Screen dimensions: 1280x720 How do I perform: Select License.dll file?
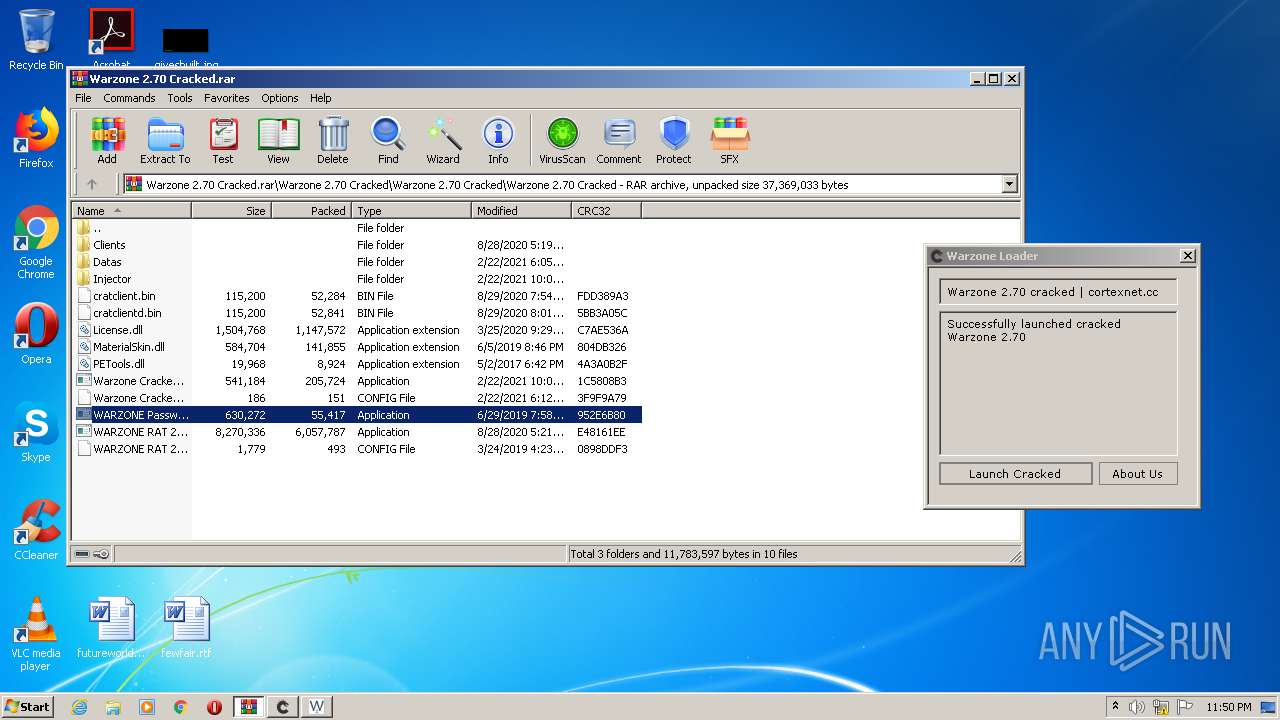358,330
